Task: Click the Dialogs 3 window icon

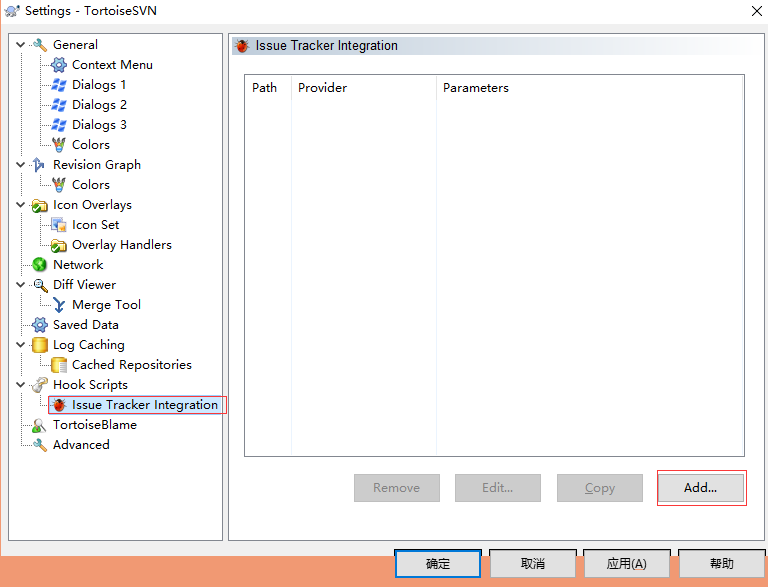Action: pos(59,125)
